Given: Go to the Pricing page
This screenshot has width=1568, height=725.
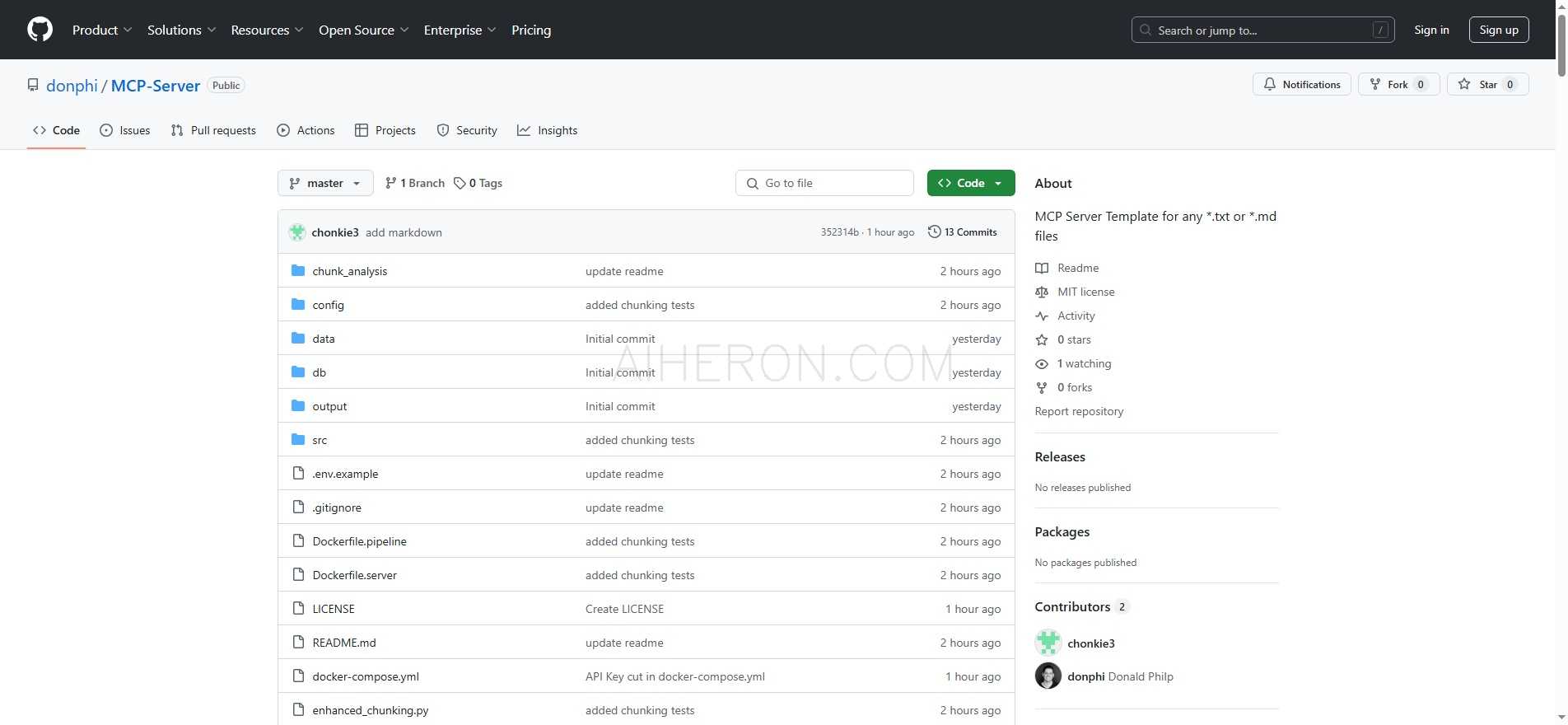Looking at the screenshot, I should [x=531, y=30].
